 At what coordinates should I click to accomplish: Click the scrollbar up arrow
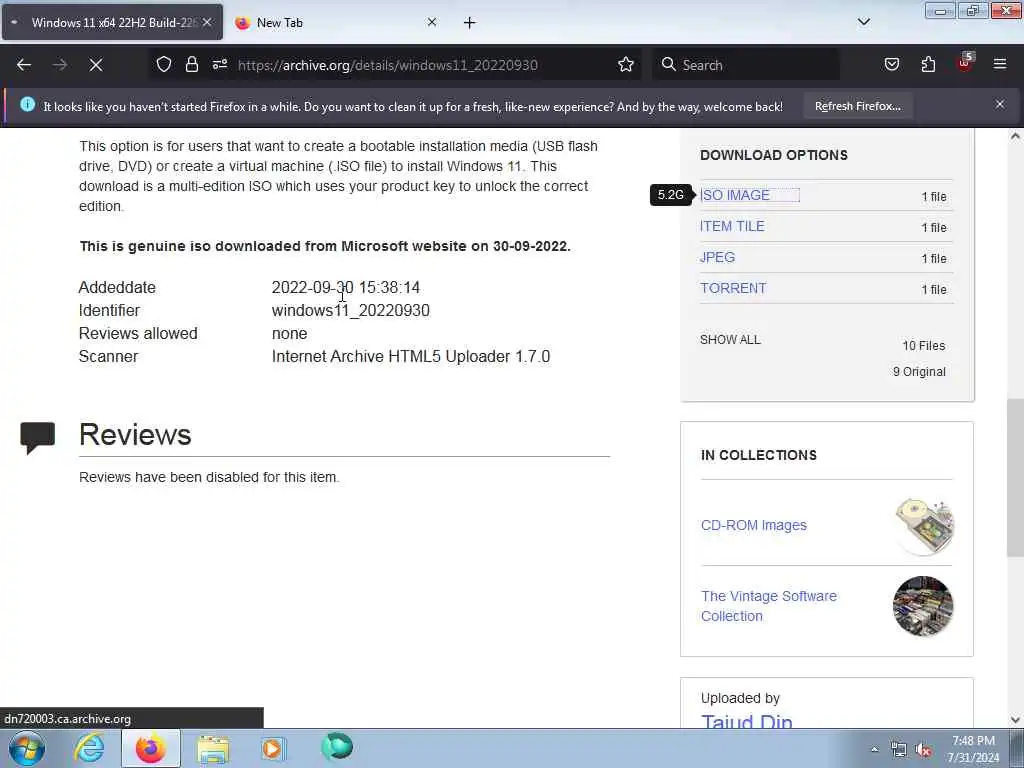pos(1015,136)
